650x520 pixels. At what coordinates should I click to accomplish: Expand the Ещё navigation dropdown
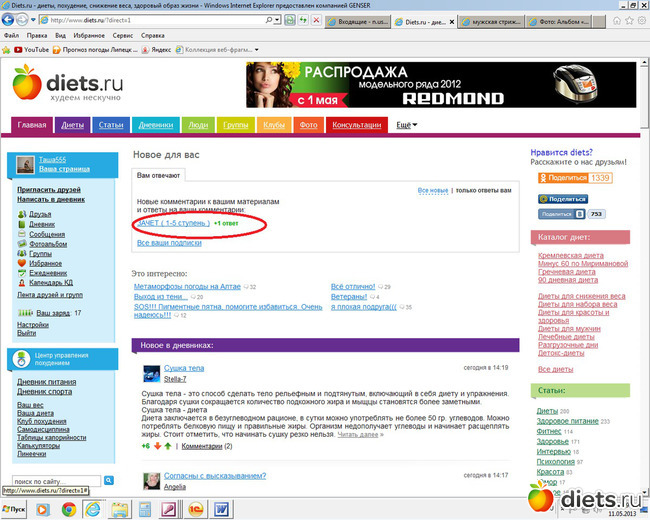[x=407, y=125]
